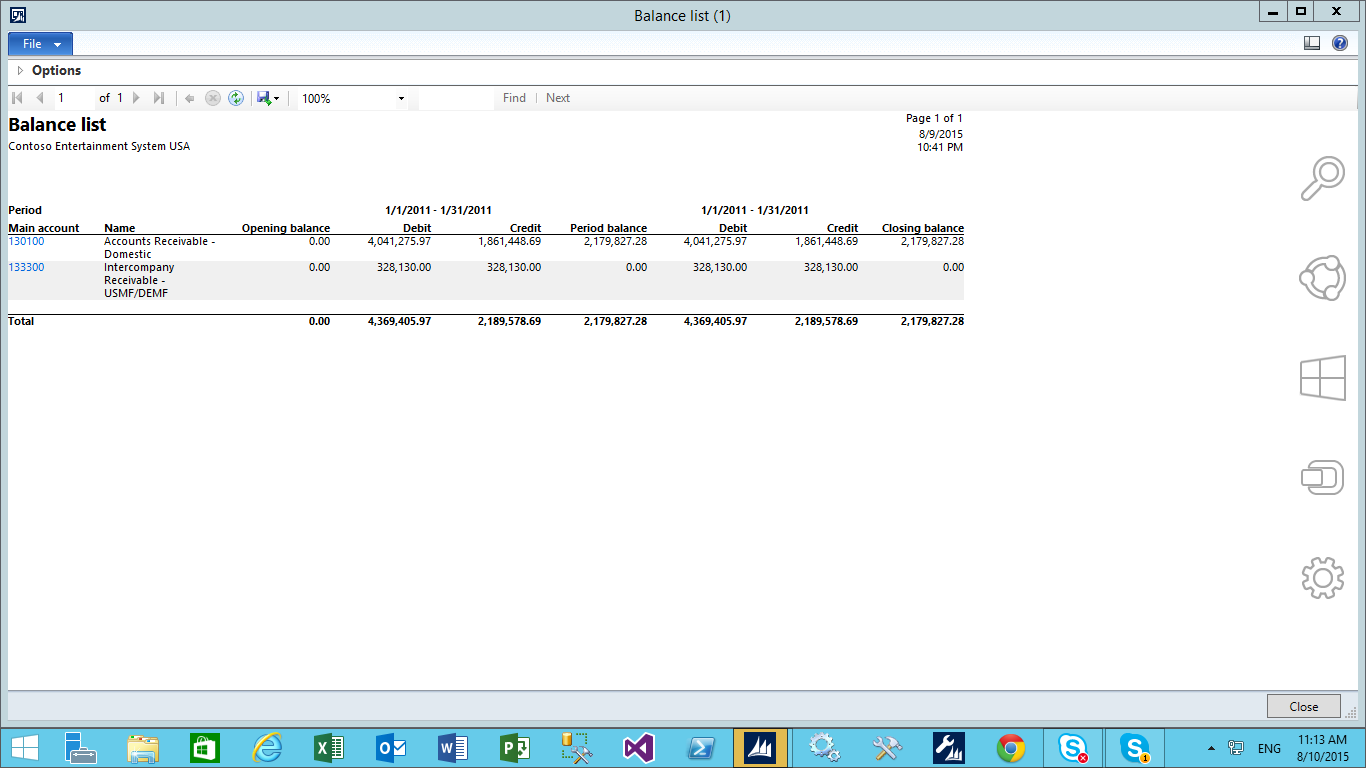The width and height of the screenshot is (1366, 768).
Task: Open main account 133300 link
Action: pyautogui.click(x=26, y=267)
